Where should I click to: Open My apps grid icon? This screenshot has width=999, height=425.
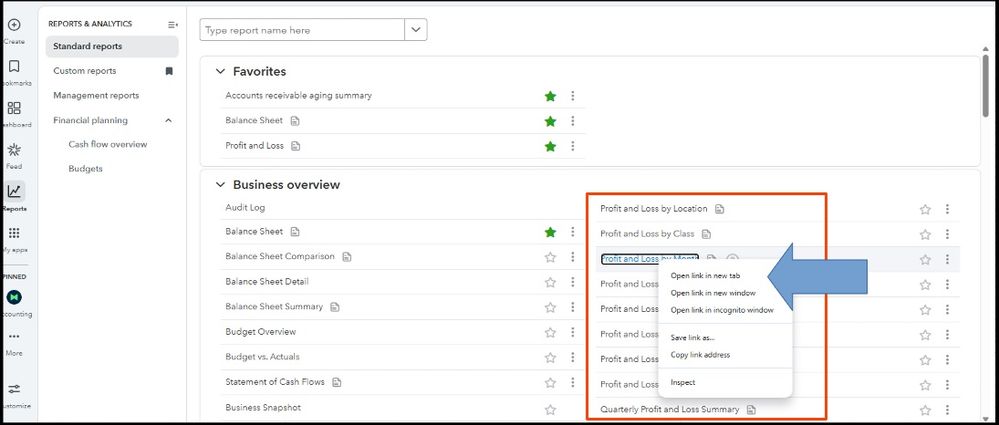pos(14,233)
